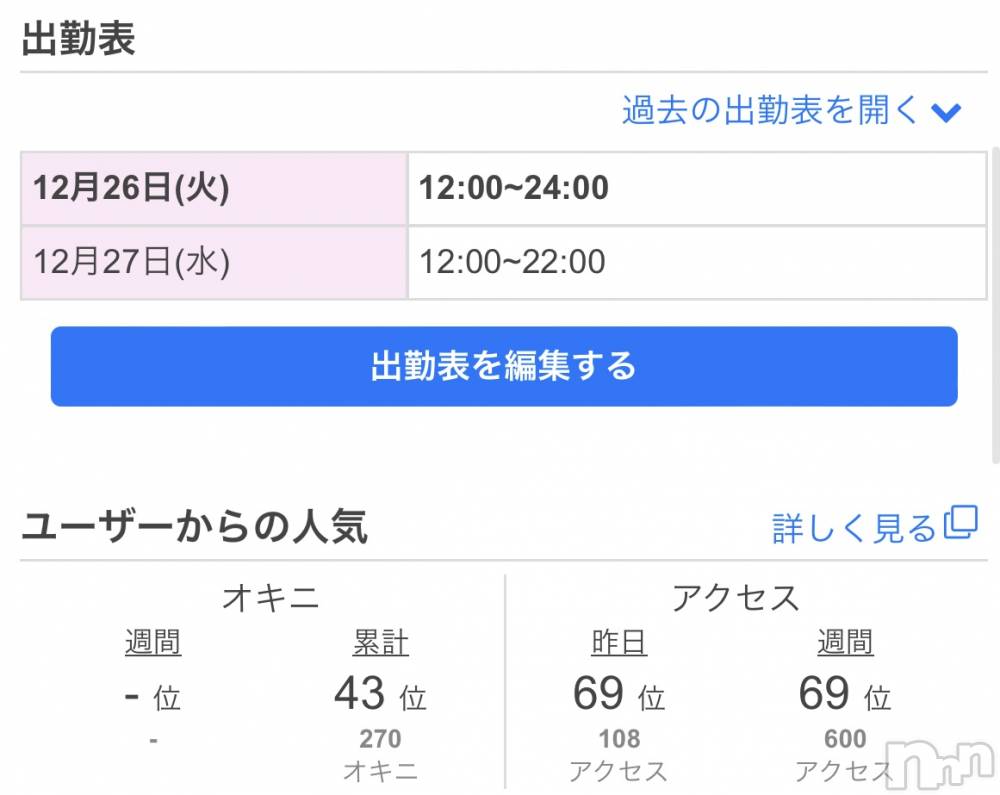
Task: Click the 週間 label under アクセス
Action: point(845,642)
